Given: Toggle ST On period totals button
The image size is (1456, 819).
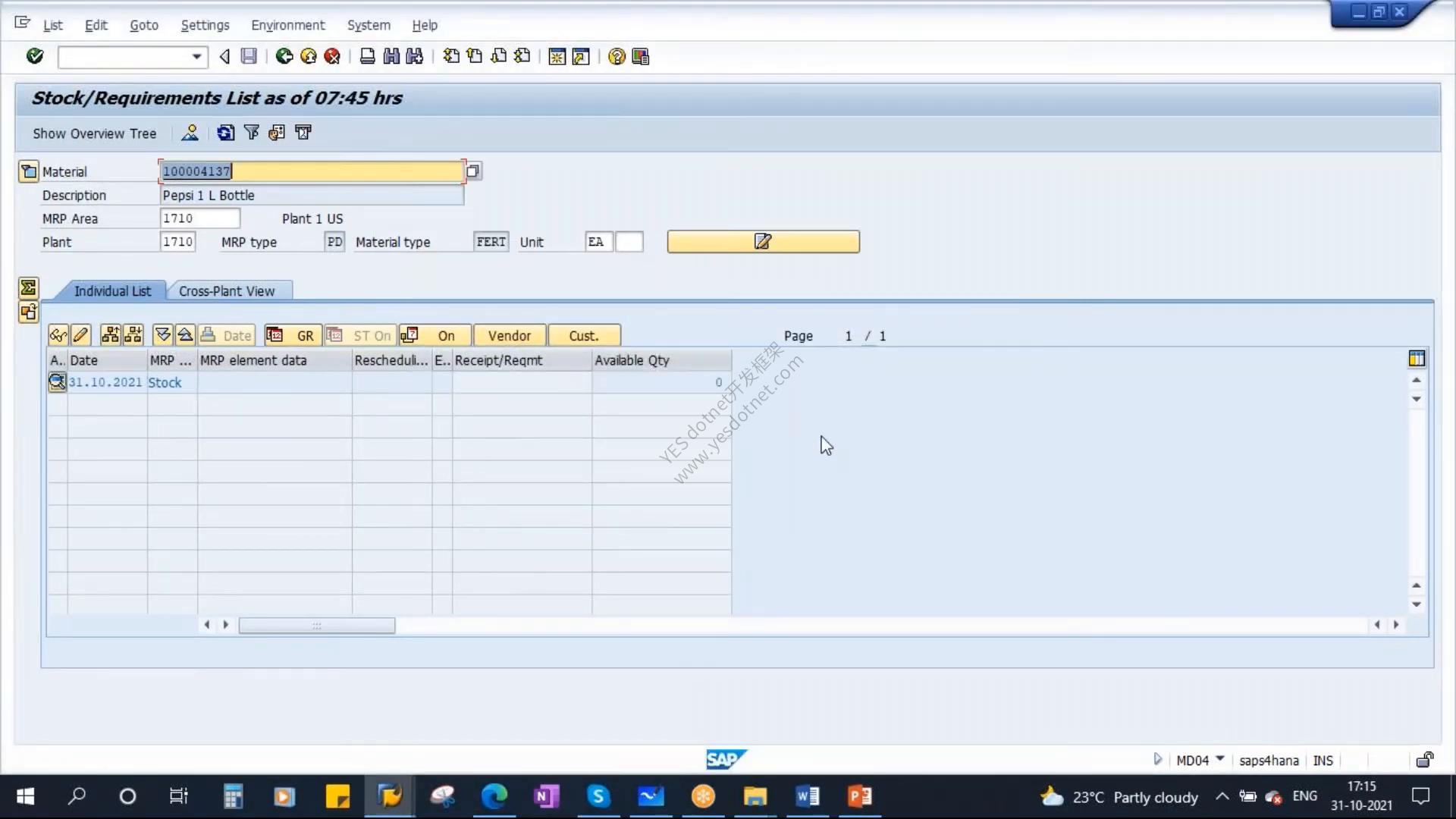Looking at the screenshot, I should (x=360, y=335).
